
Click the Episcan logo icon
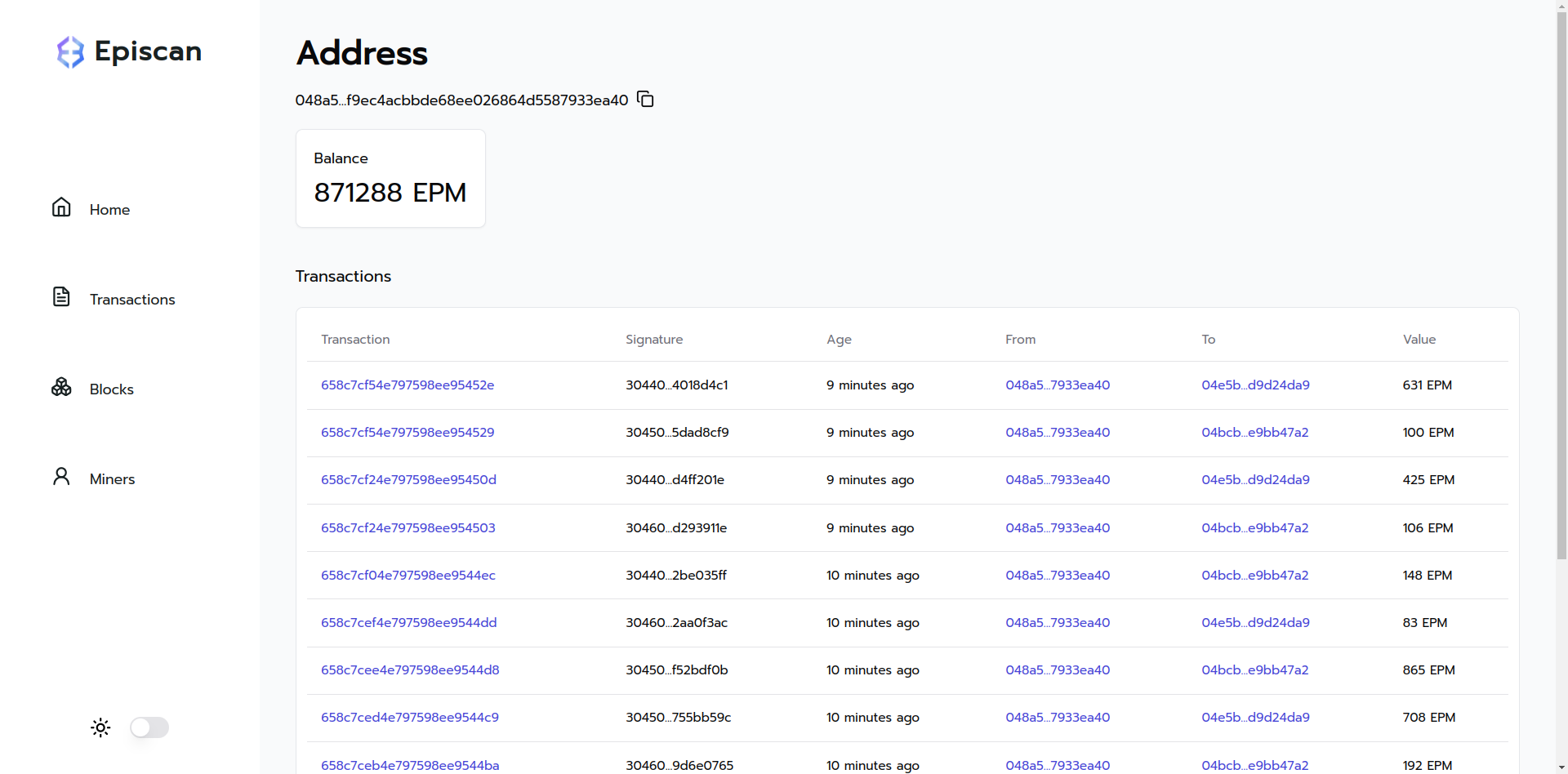coord(70,51)
